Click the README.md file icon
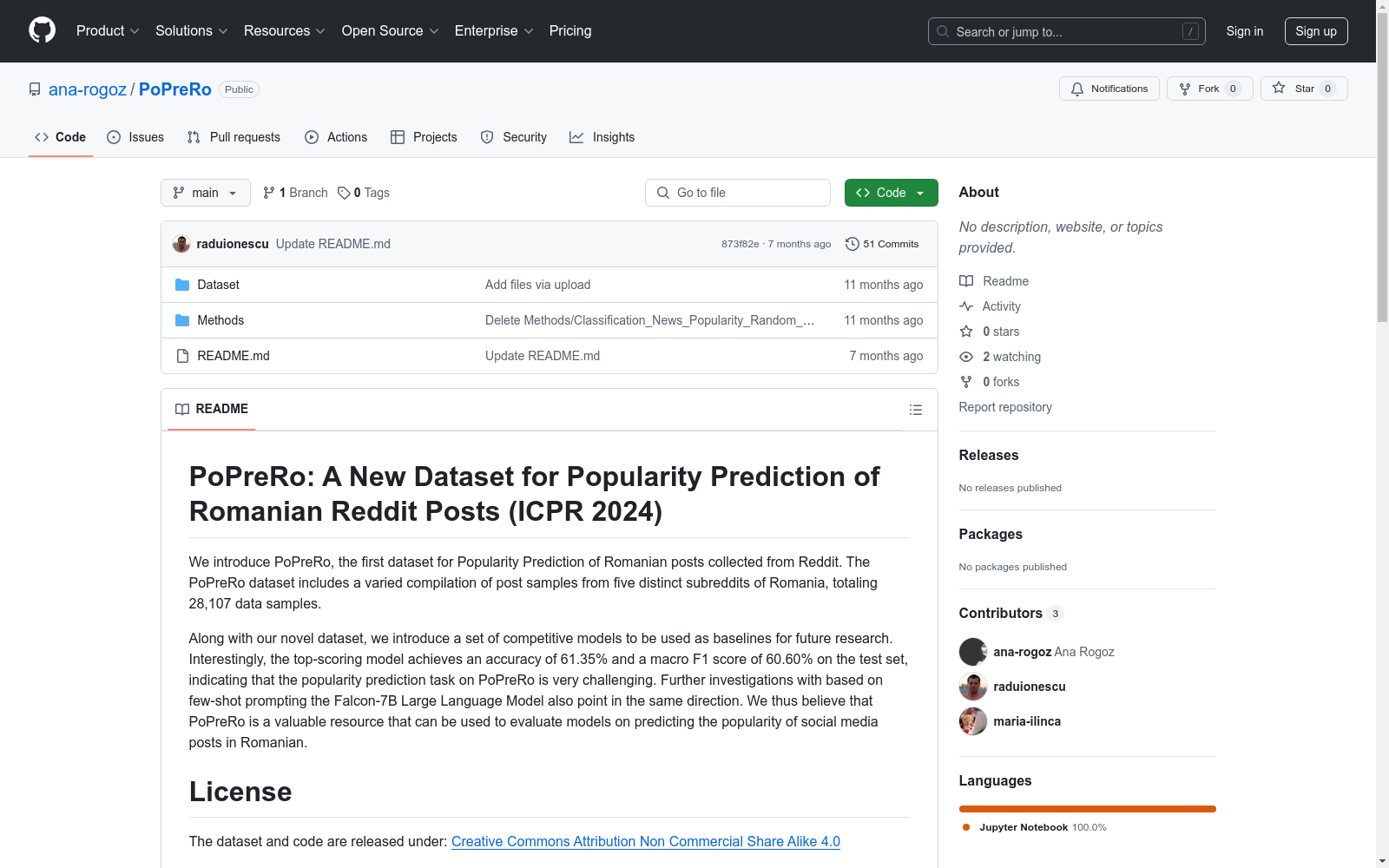 [182, 356]
